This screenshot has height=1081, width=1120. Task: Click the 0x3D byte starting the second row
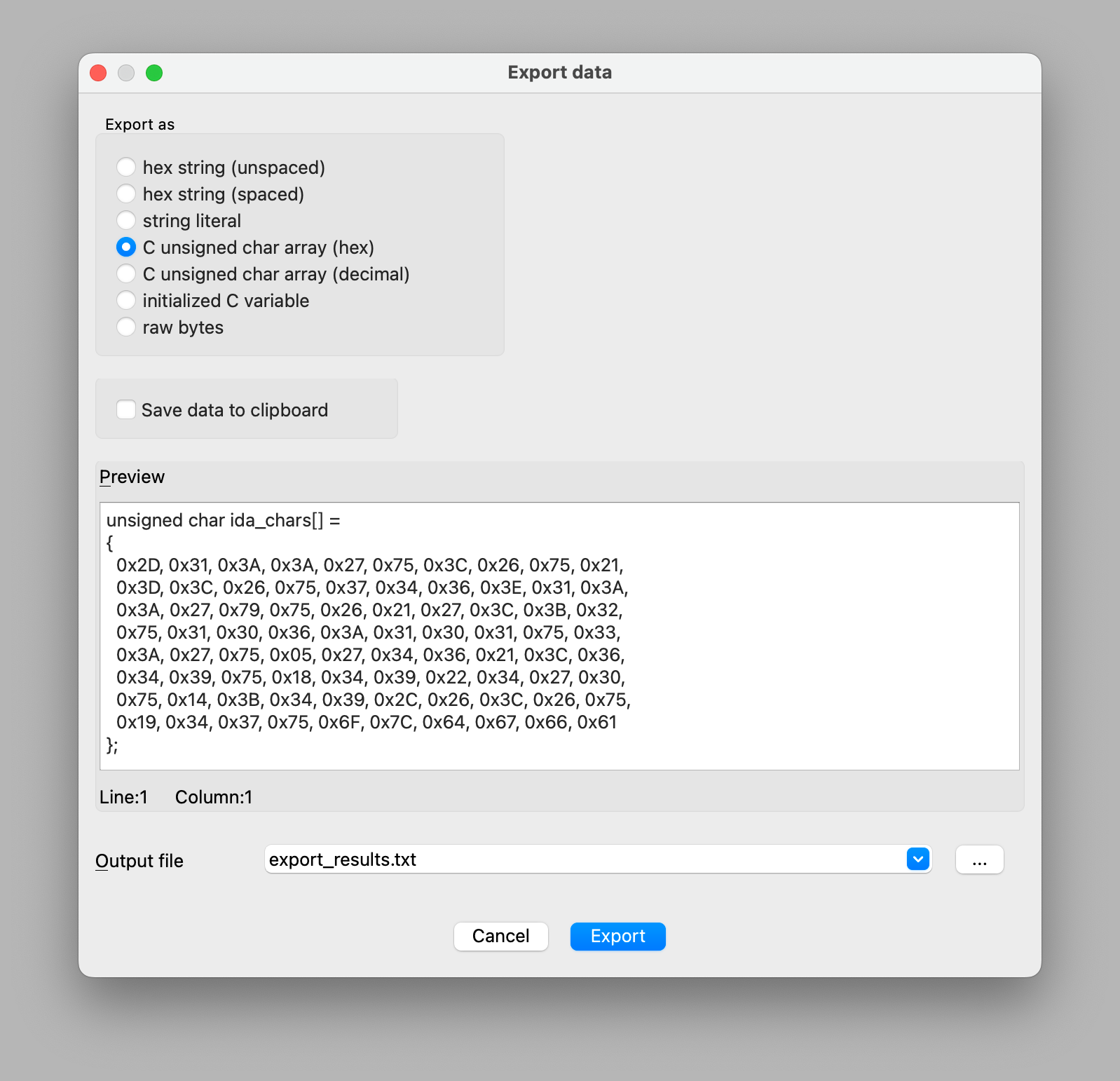tap(137, 588)
